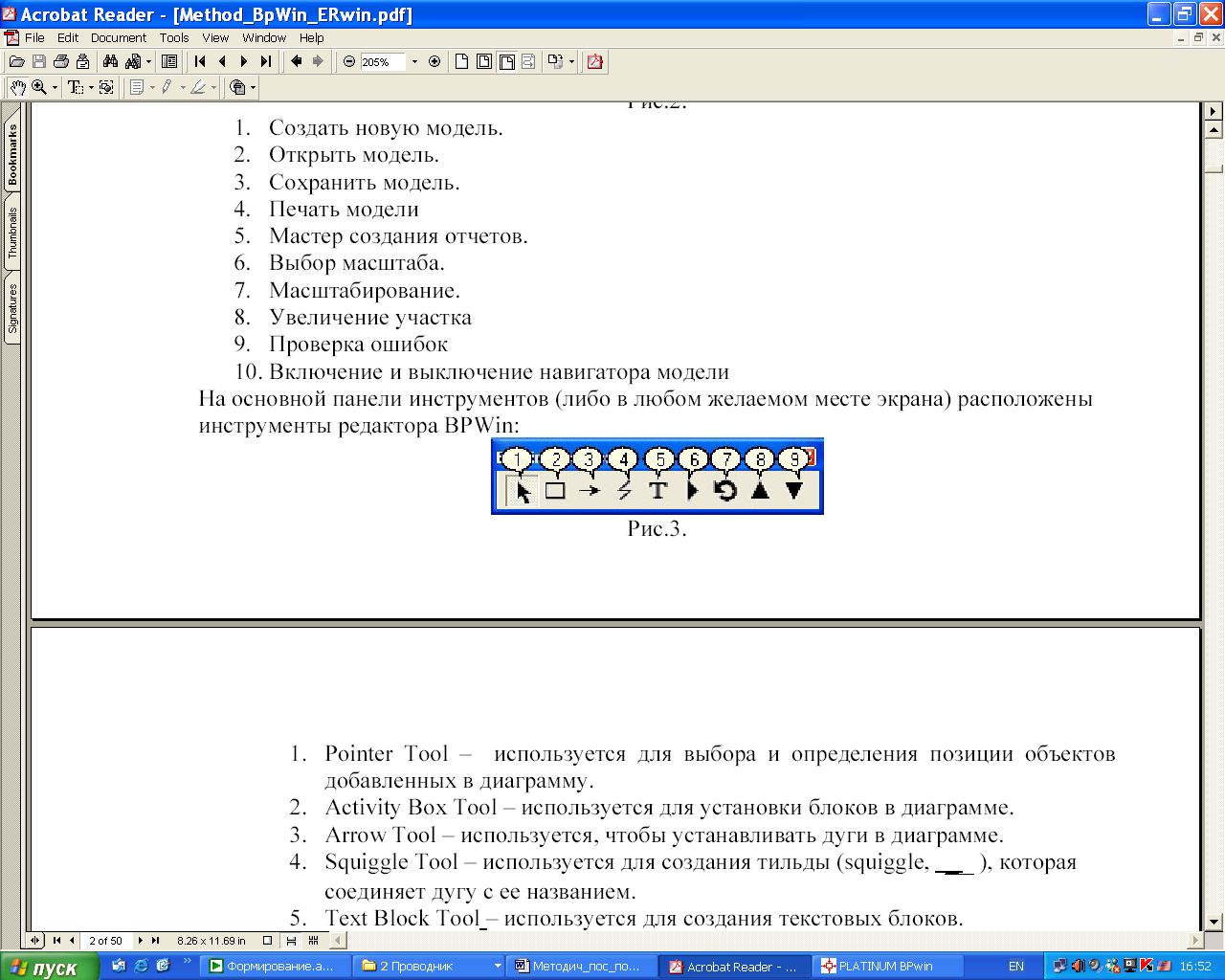Toggle the navigation pane toolbar button

click(169, 62)
